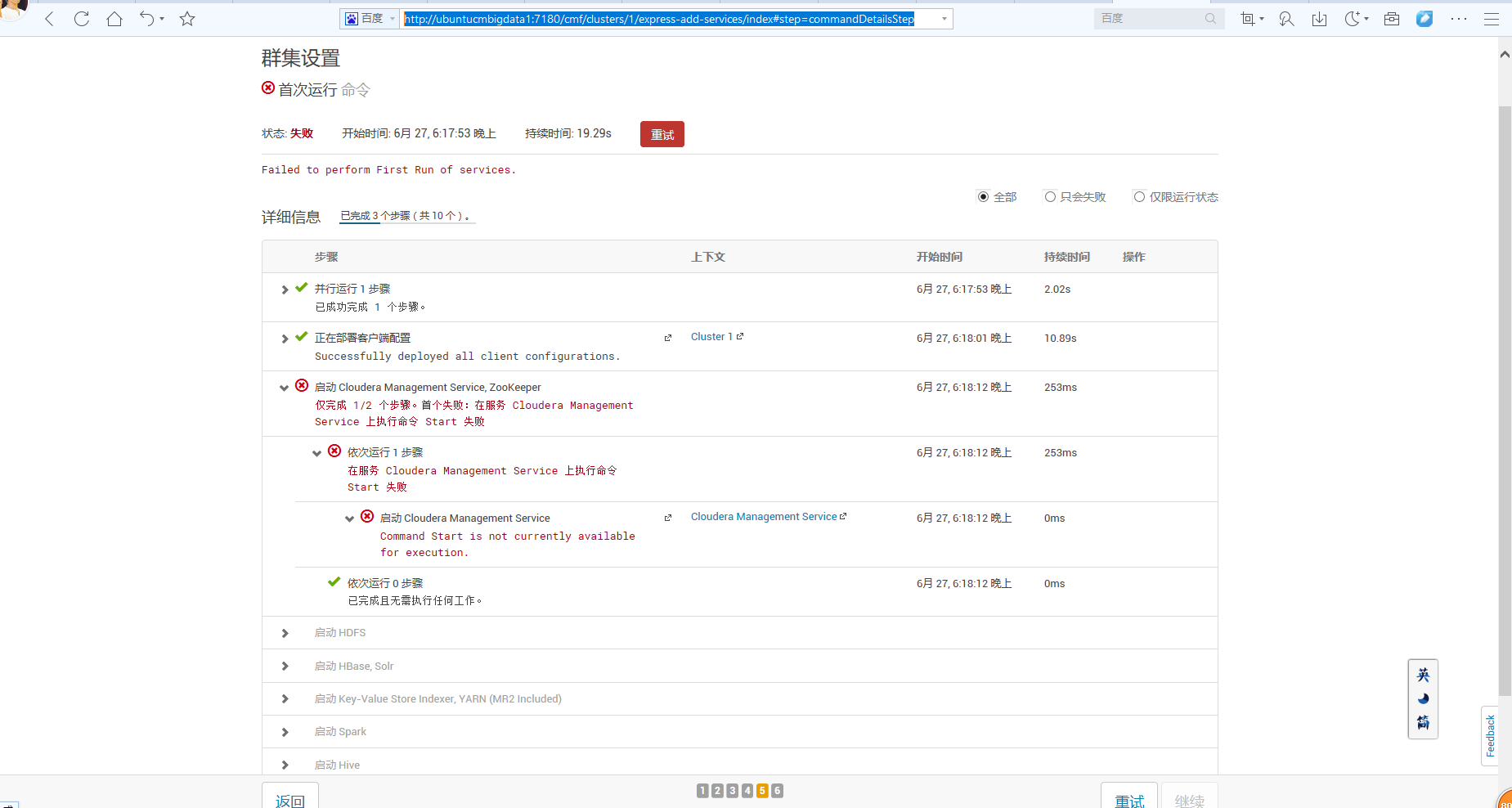Viewport: 1512px width, 808px height.
Task: Click the user avatar in browser corner
Action: click(x=11, y=8)
